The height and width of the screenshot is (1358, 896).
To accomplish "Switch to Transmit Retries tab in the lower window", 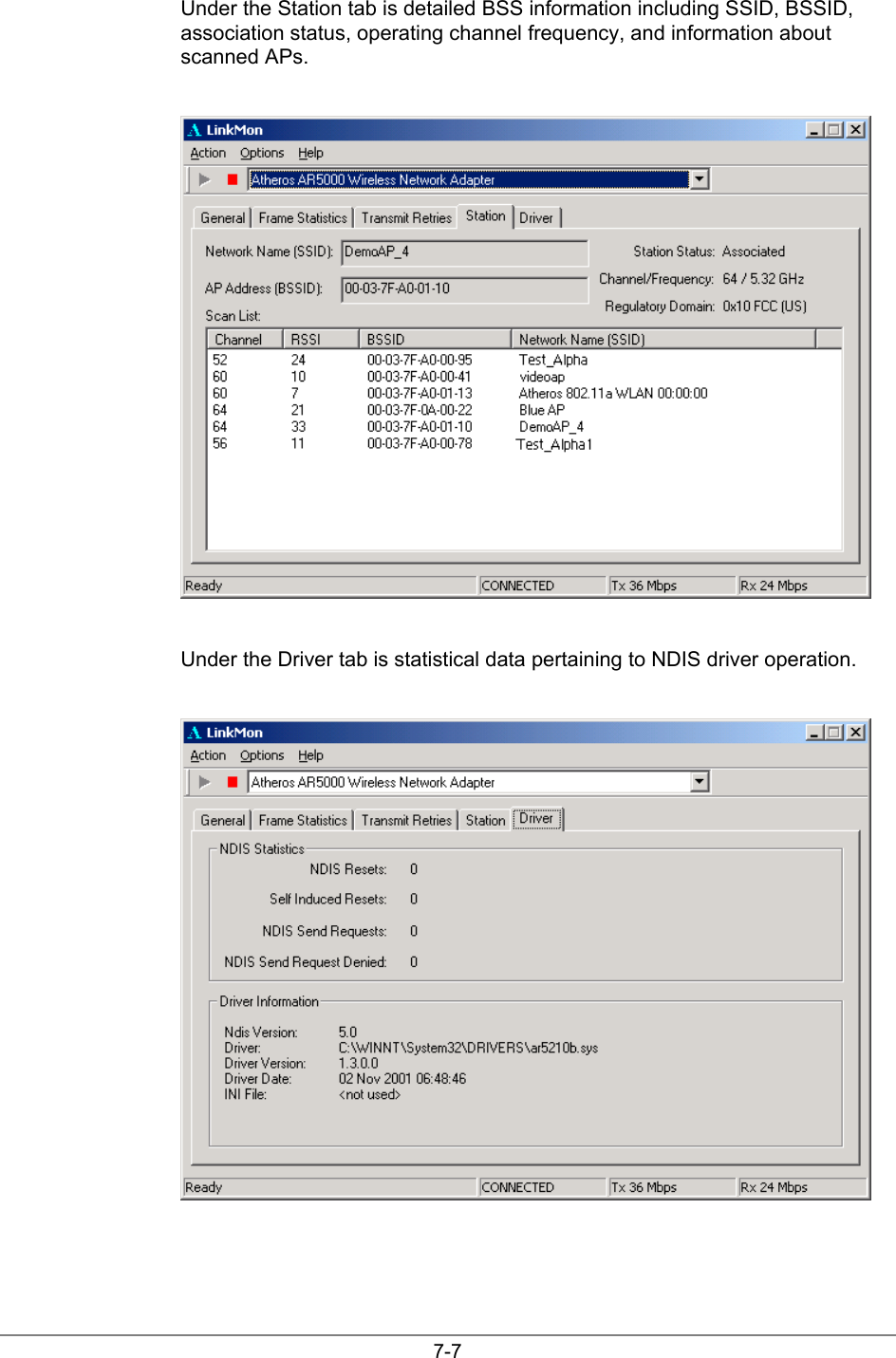I will click(x=406, y=821).
